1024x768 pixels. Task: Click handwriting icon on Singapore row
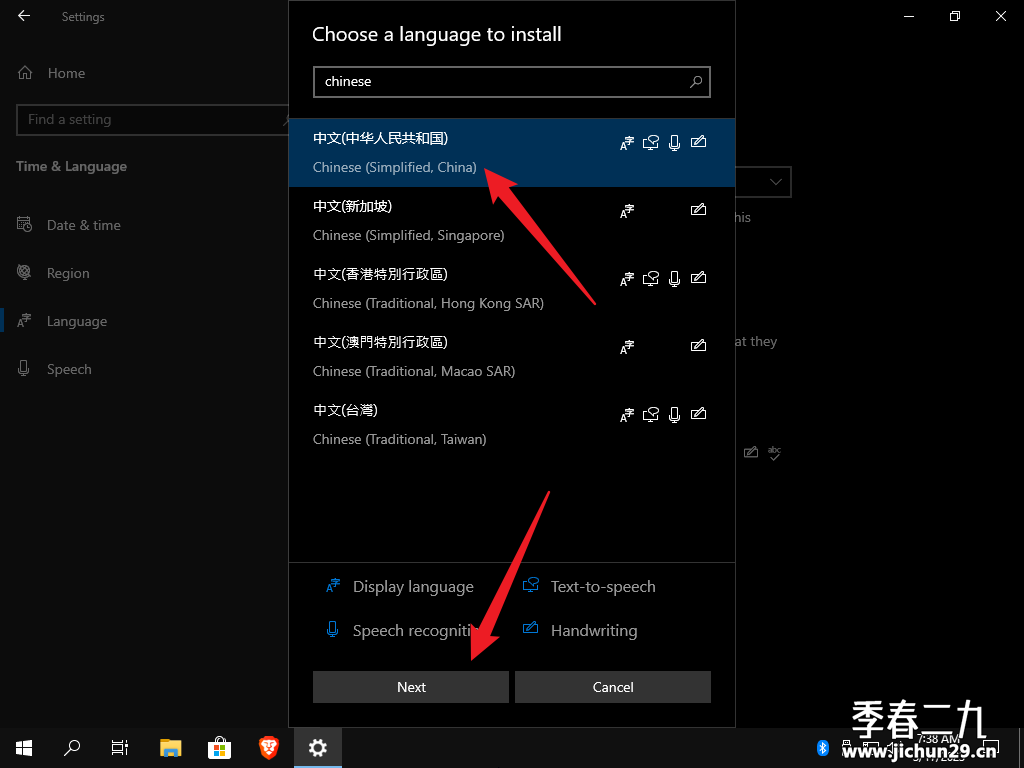tap(699, 210)
